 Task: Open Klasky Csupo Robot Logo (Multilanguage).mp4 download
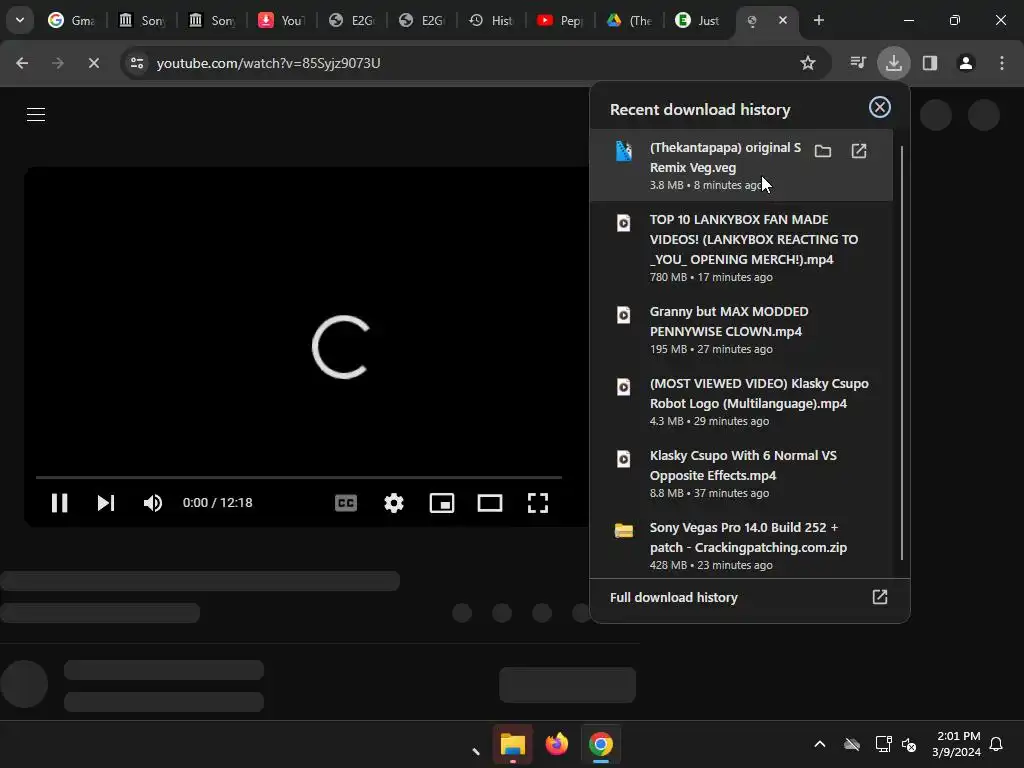(741, 401)
